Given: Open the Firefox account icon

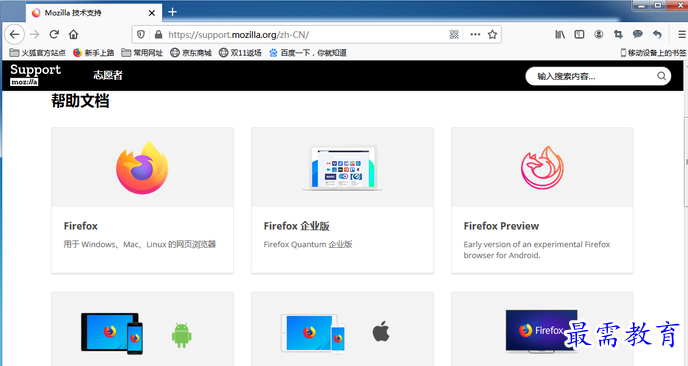Looking at the screenshot, I should coord(598,34).
